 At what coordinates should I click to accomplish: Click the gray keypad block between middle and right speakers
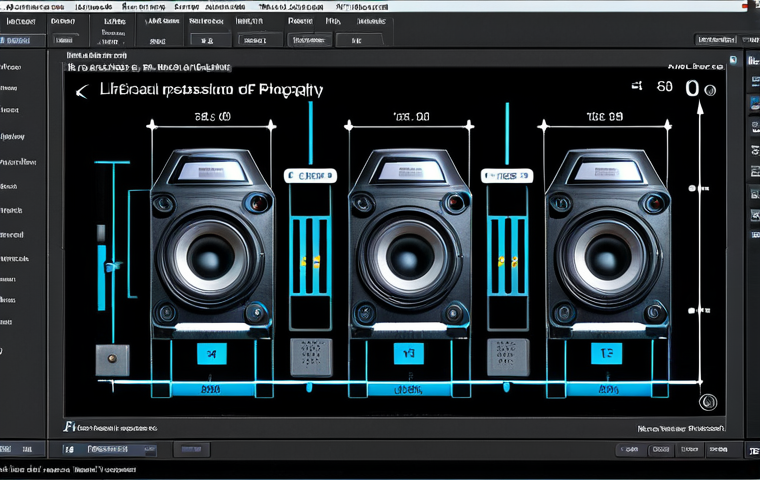[508, 357]
